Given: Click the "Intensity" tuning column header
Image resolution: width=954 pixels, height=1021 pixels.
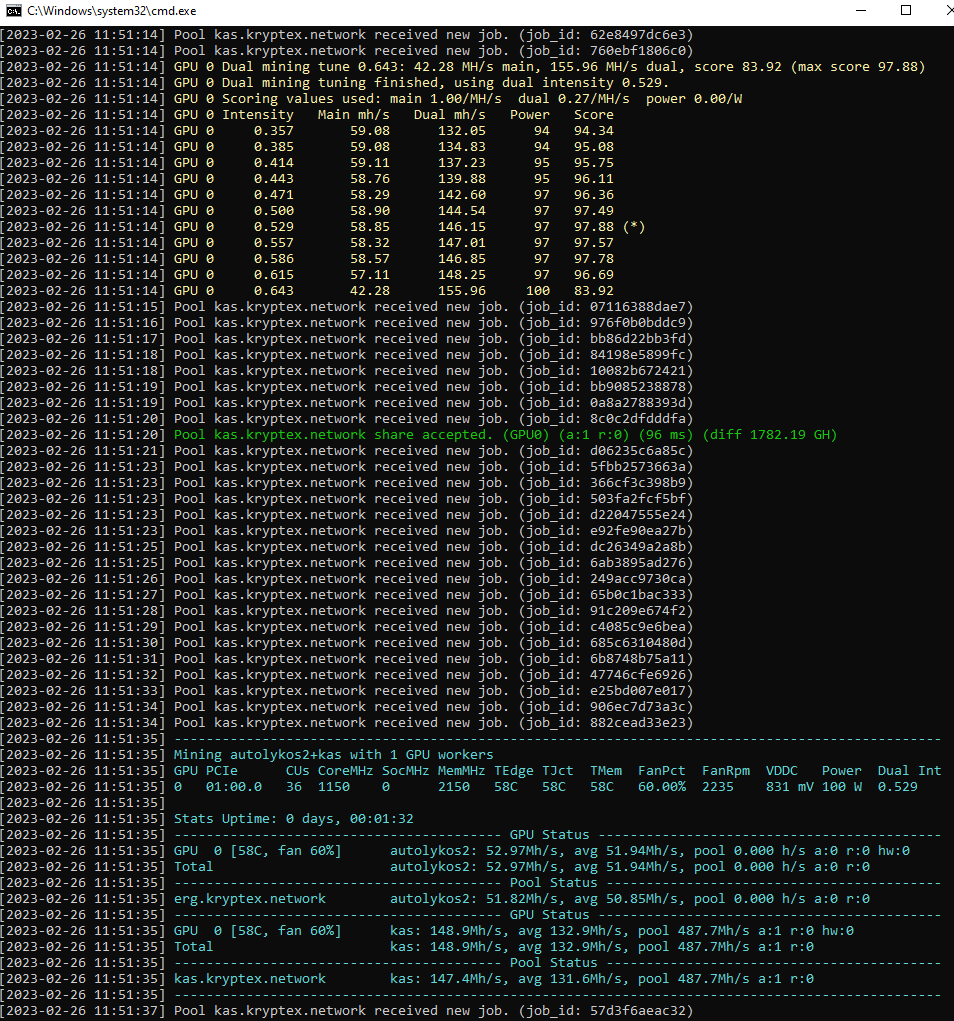Looking at the screenshot, I should click(x=258, y=115).
